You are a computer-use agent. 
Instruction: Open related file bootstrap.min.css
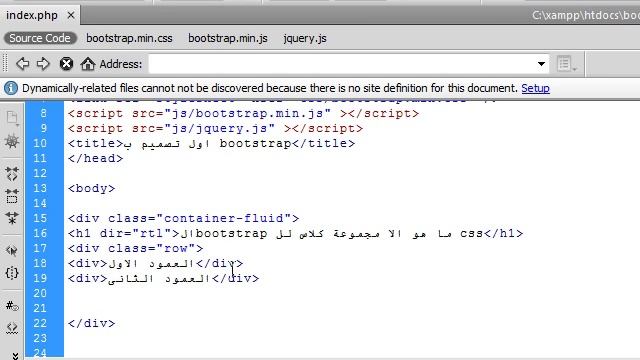click(129, 38)
